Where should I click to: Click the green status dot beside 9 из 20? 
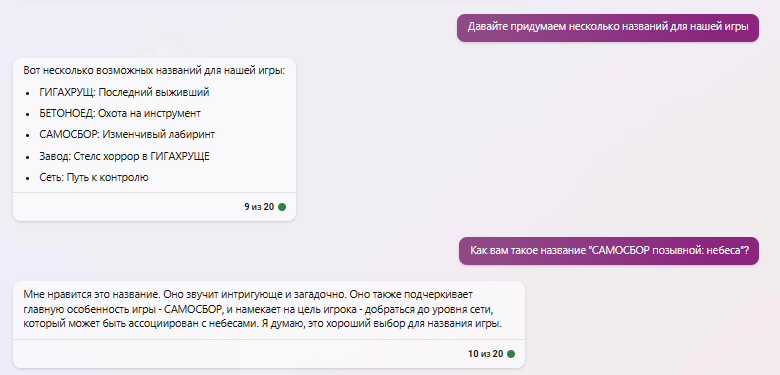[282, 207]
